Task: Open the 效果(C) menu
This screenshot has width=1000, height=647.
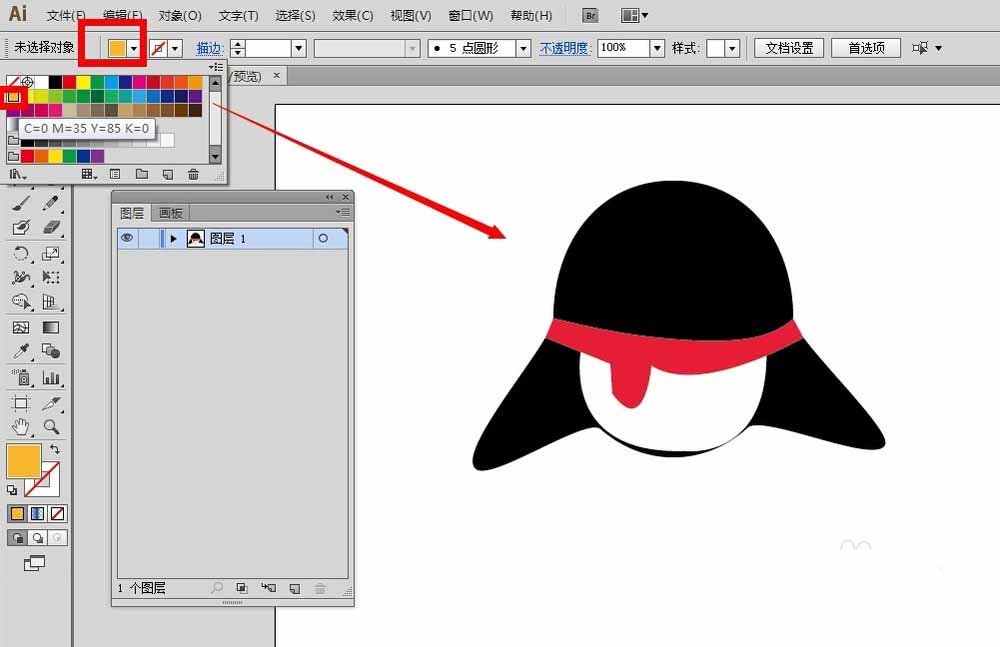Action: [353, 15]
